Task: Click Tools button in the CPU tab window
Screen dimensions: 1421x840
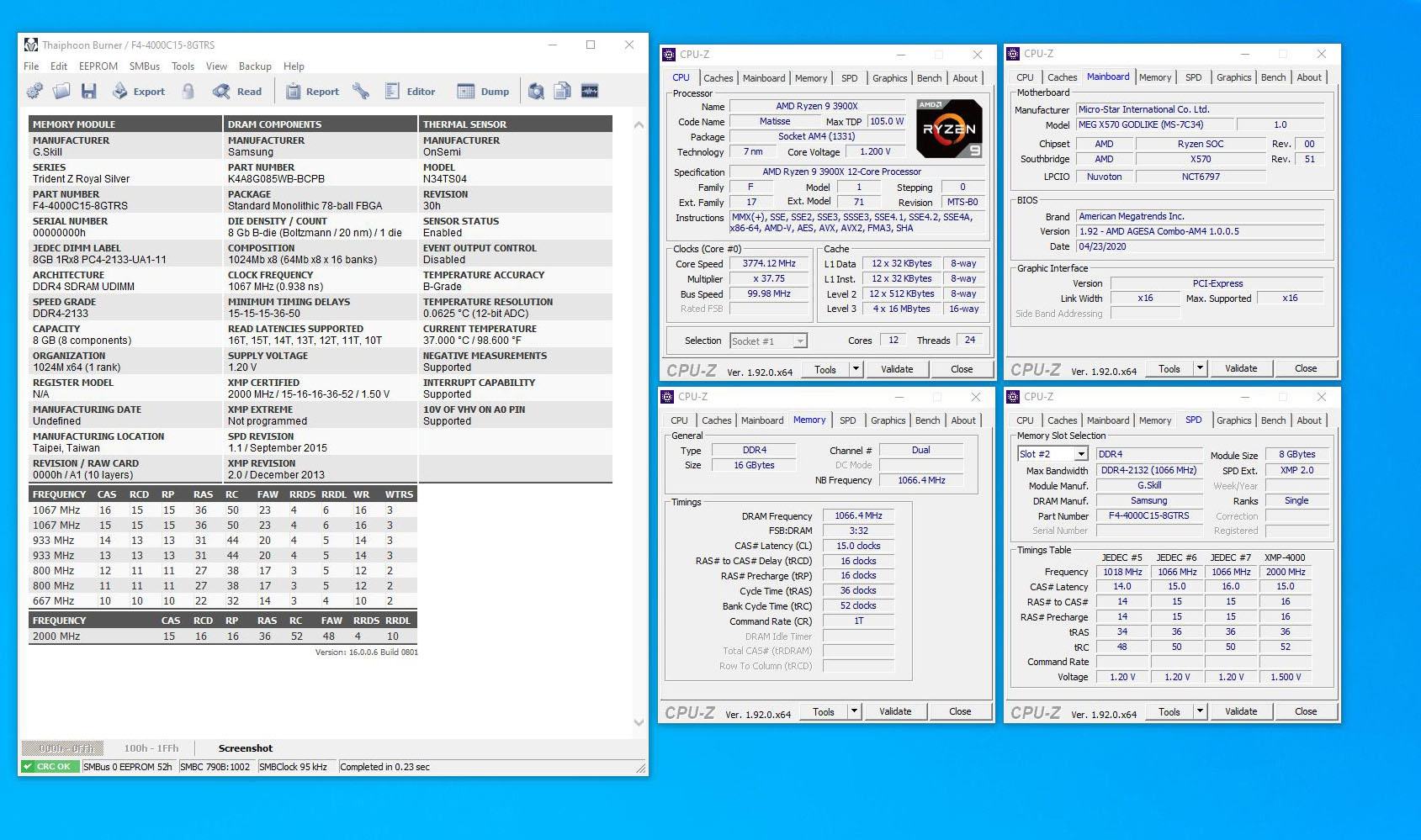Action: pyautogui.click(x=825, y=369)
